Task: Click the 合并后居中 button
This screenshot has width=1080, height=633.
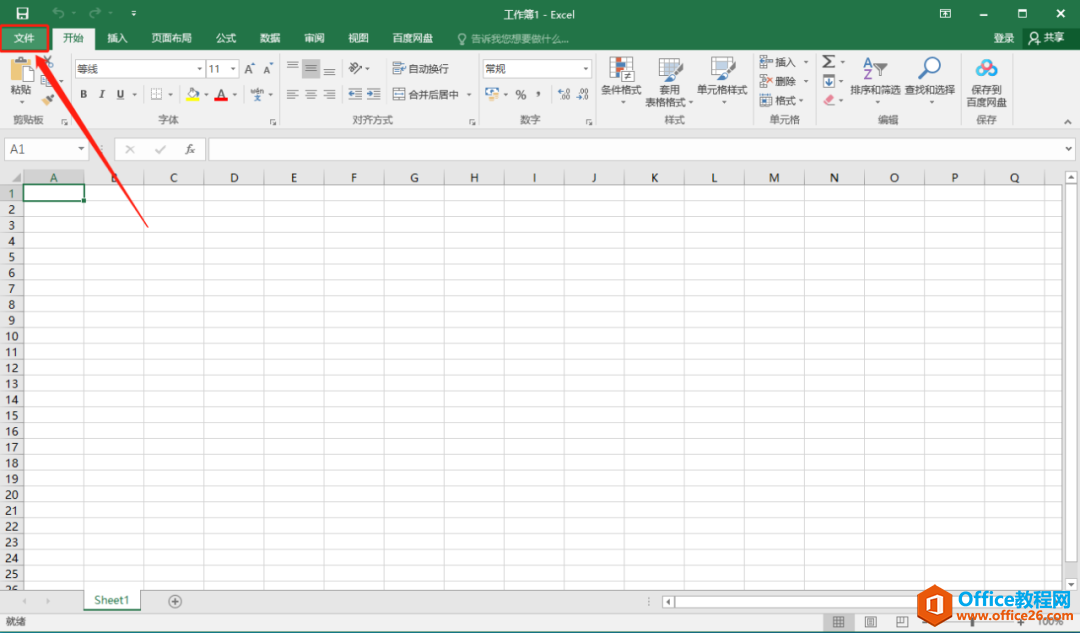Action: pos(426,94)
